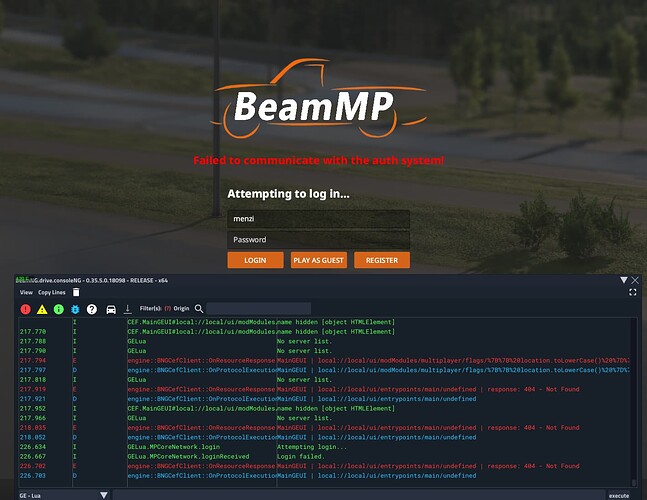The height and width of the screenshot is (500, 647).
Task: Click the orange LOGIN button
Action: click(x=255, y=260)
